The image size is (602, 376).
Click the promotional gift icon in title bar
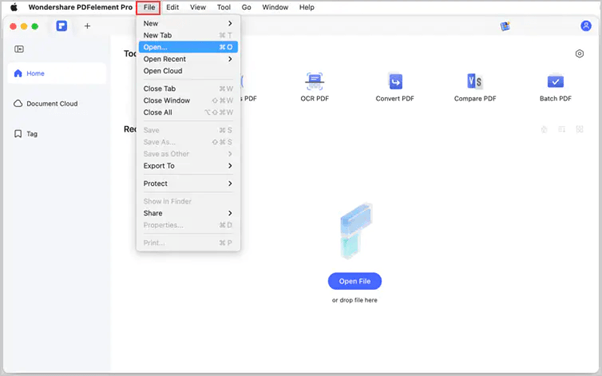505,26
